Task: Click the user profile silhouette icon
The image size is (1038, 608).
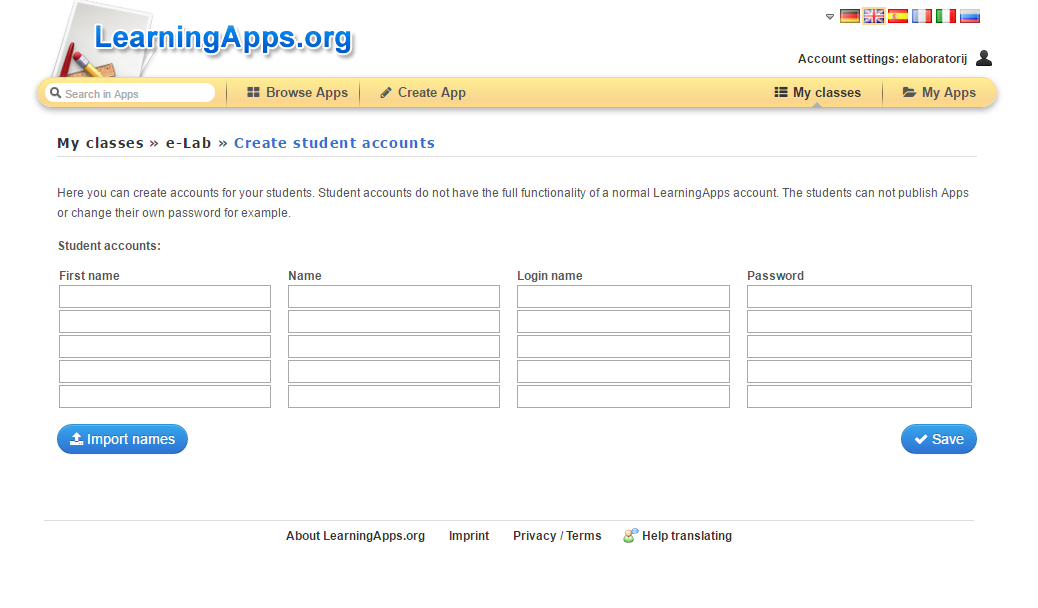Action: (984, 58)
